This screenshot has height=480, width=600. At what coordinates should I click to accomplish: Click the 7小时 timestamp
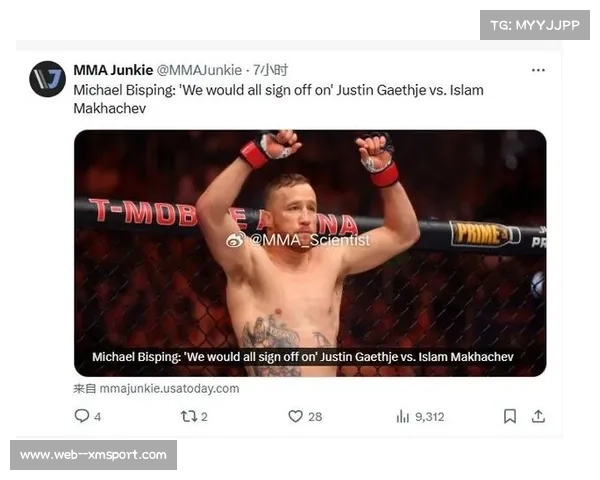(270, 70)
